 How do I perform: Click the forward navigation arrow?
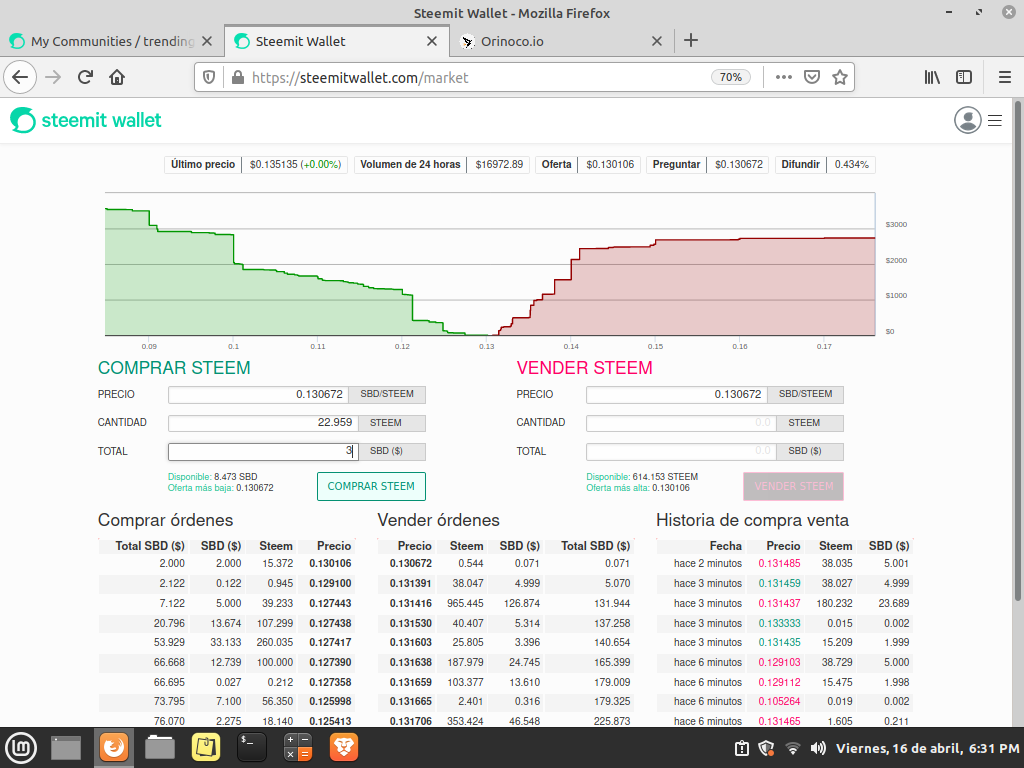(53, 77)
